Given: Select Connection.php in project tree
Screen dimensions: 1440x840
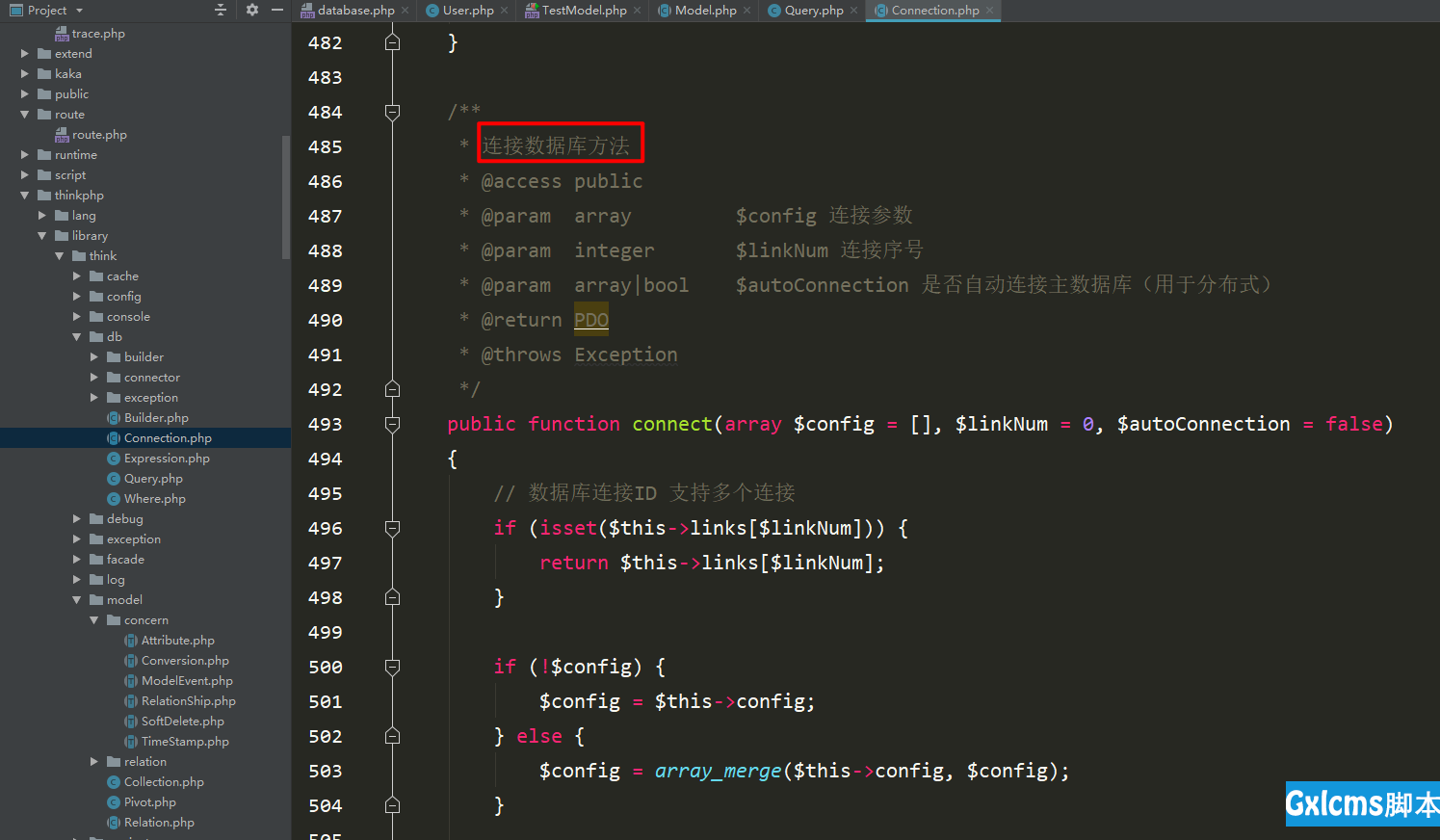Looking at the screenshot, I should [x=168, y=438].
